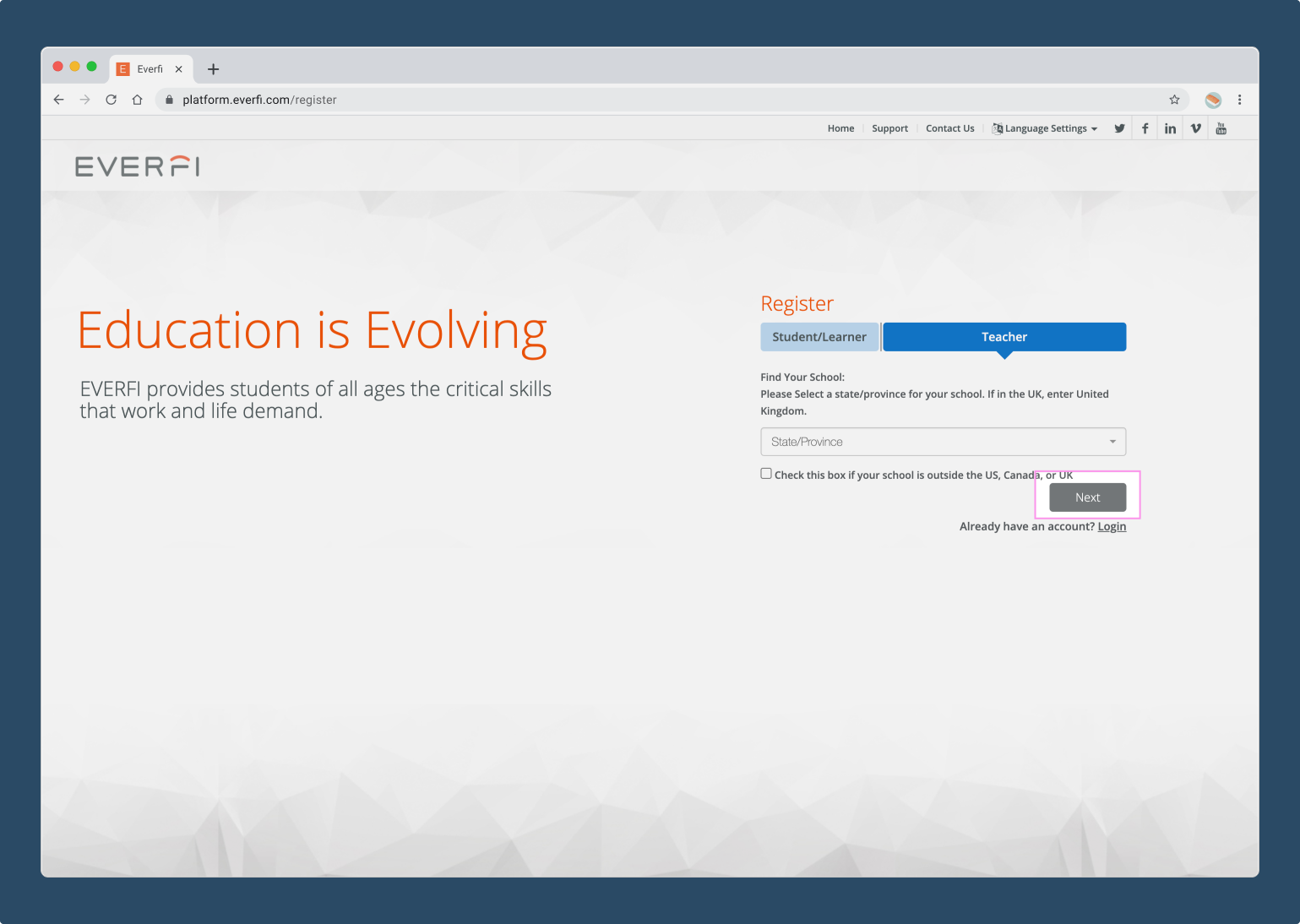Open the Support menu link

point(889,128)
